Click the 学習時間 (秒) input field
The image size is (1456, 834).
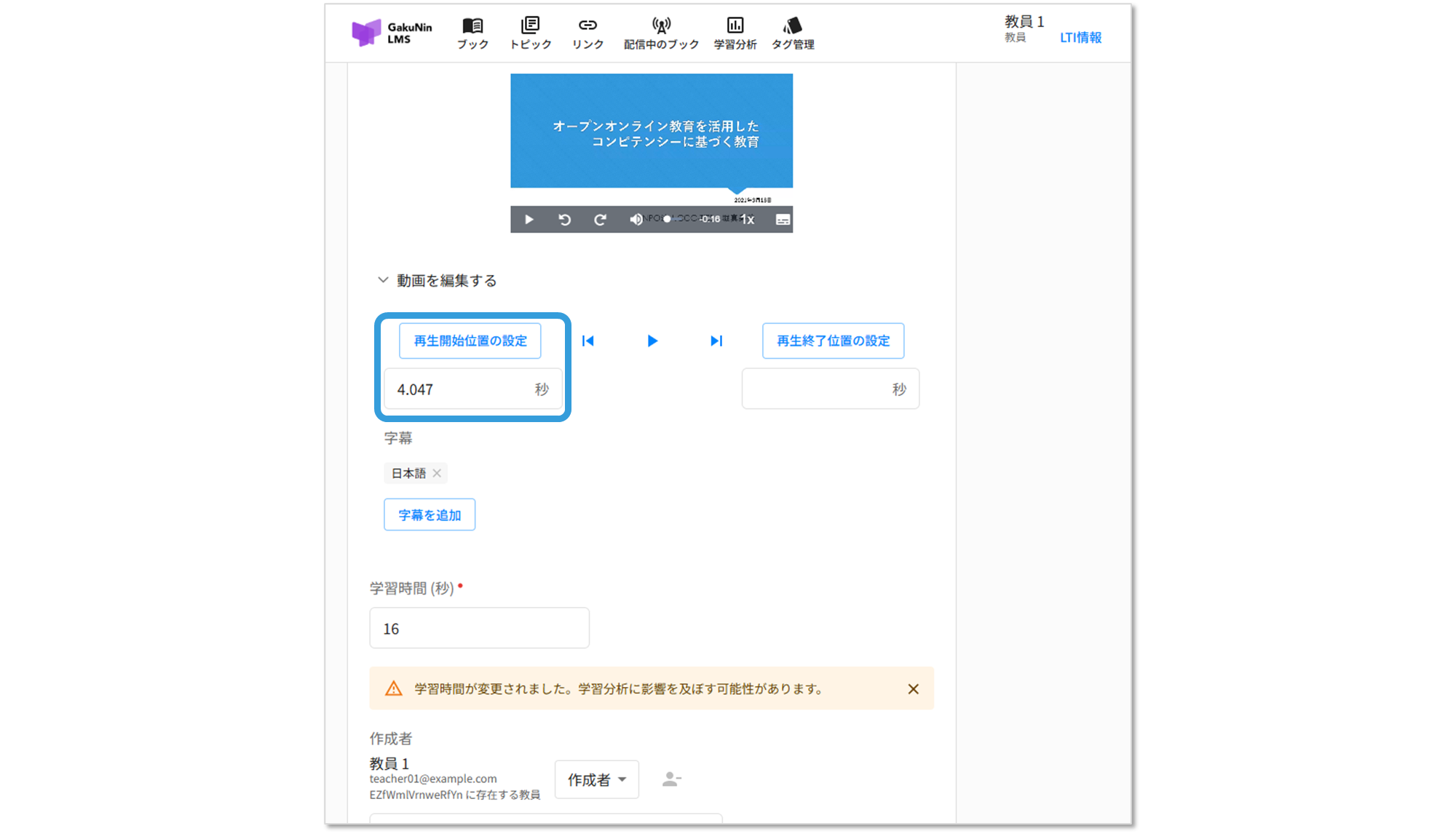(479, 628)
